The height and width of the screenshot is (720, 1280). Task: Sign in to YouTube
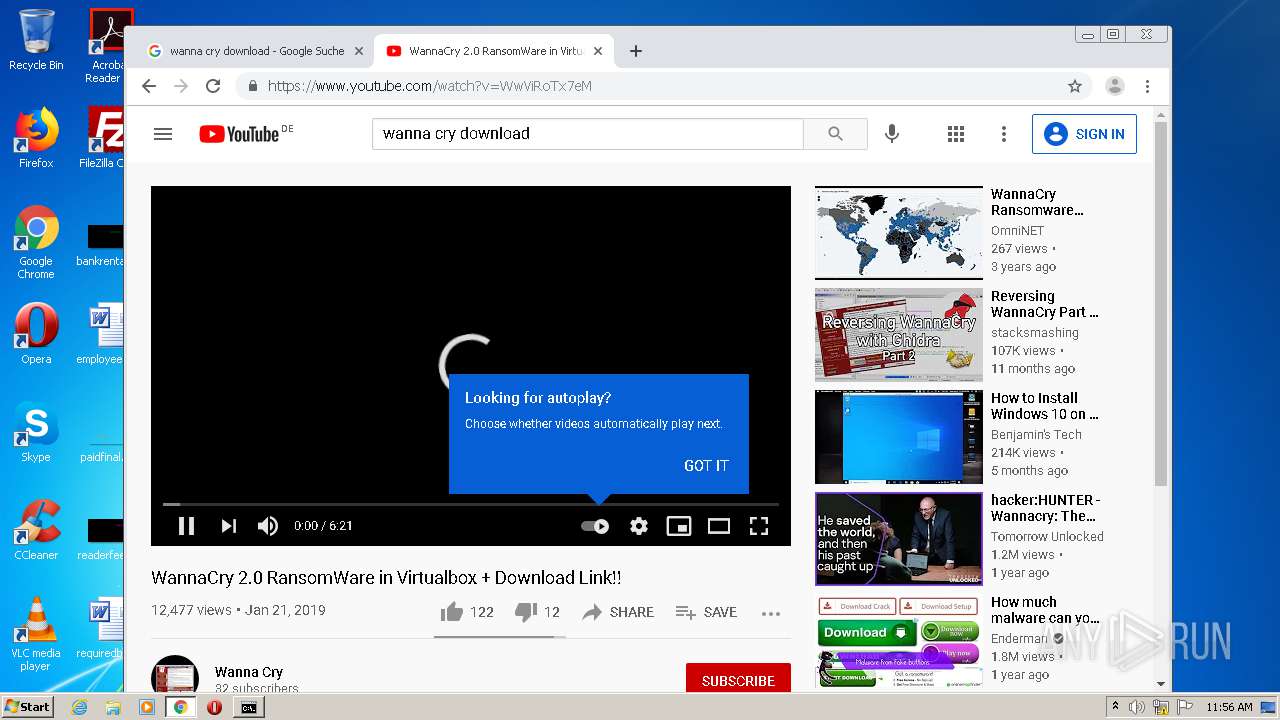pyautogui.click(x=1084, y=134)
